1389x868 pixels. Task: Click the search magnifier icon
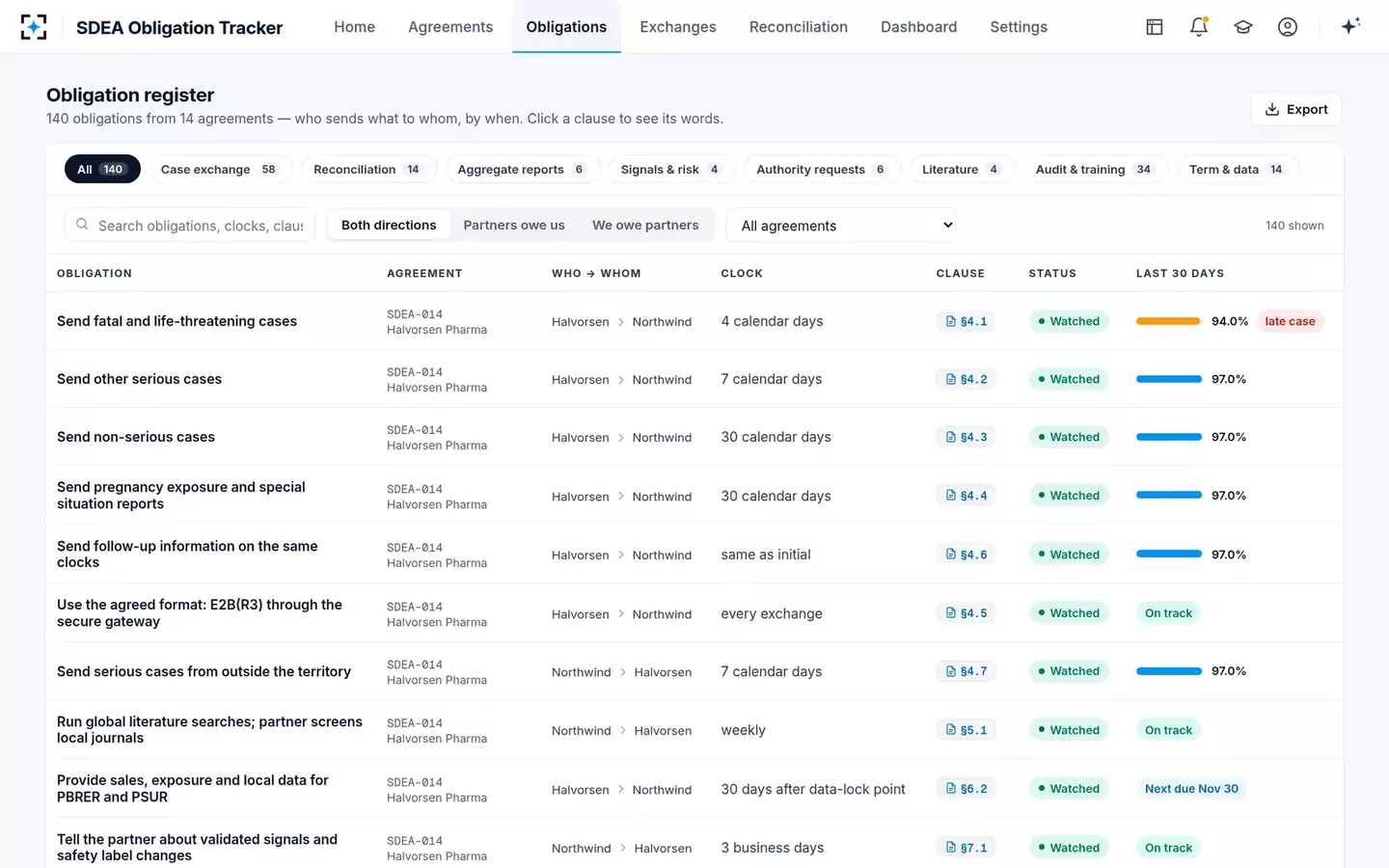[82, 225]
